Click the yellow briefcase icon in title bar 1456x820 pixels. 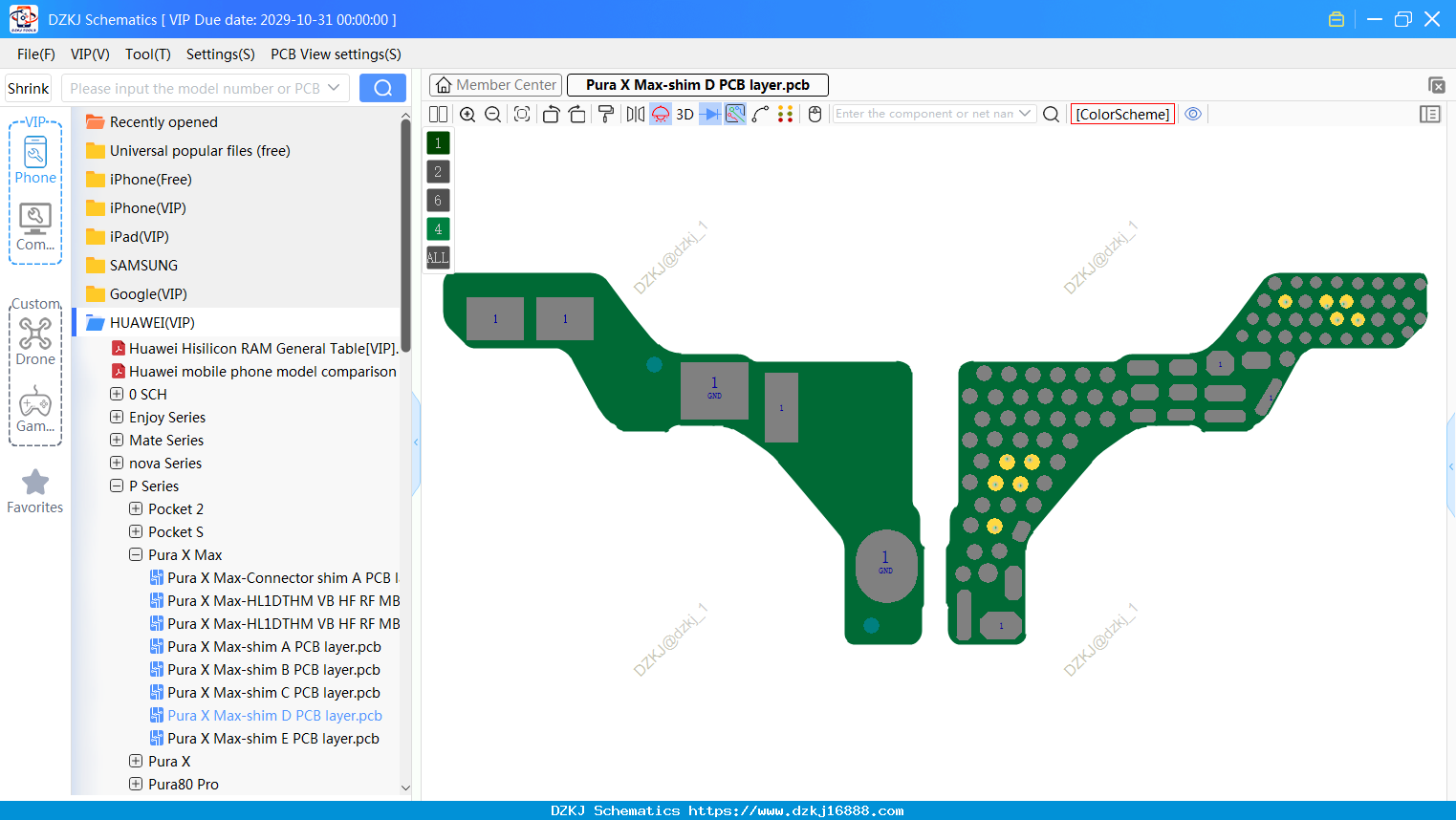pos(1336,19)
